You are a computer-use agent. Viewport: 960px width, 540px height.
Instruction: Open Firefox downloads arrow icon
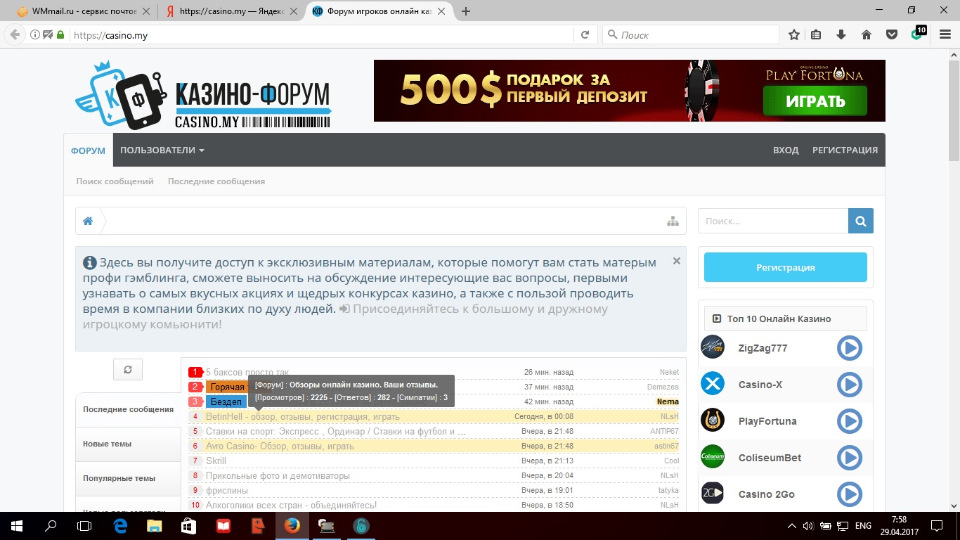click(841, 35)
